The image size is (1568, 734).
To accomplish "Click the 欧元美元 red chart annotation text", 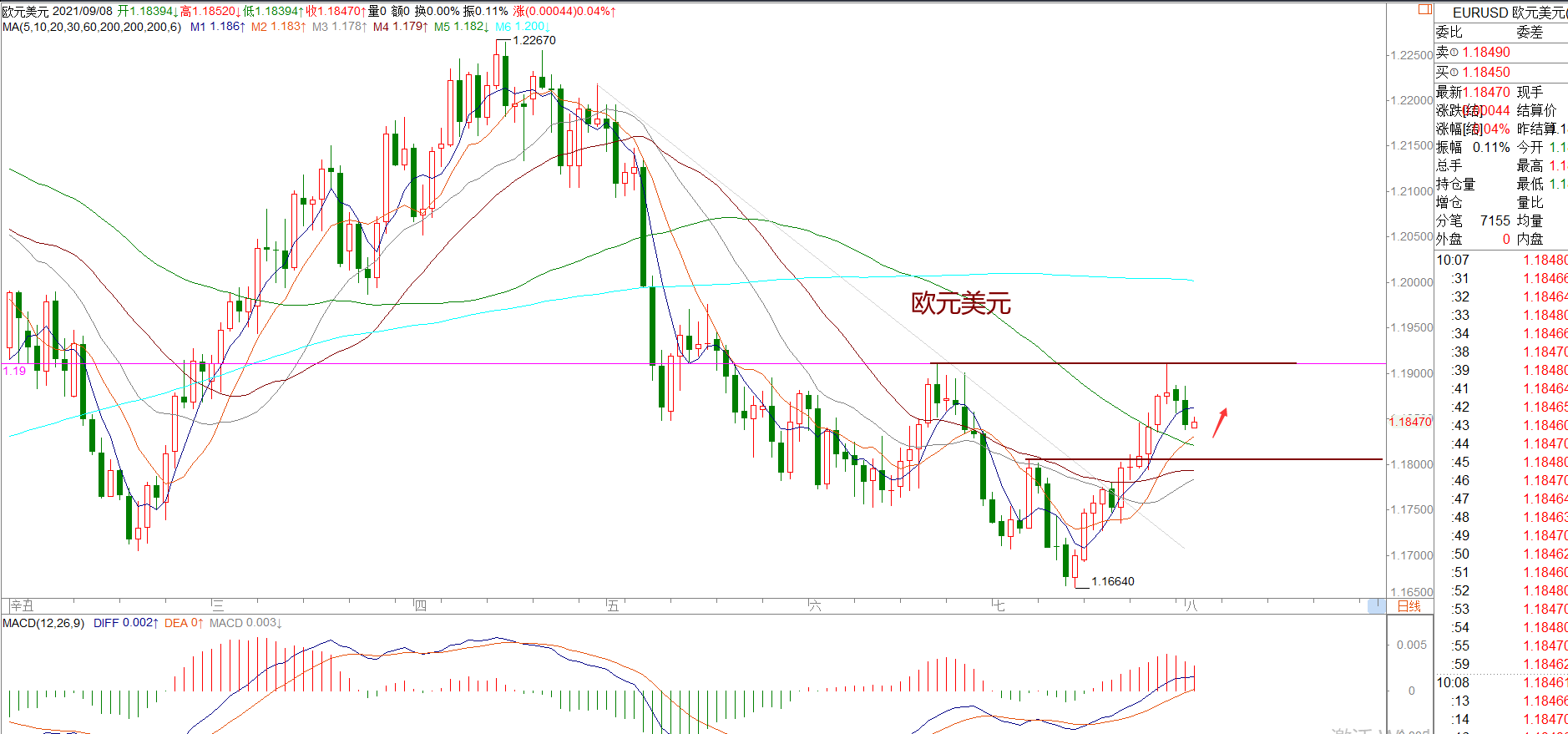I will pyautogui.click(x=961, y=303).
